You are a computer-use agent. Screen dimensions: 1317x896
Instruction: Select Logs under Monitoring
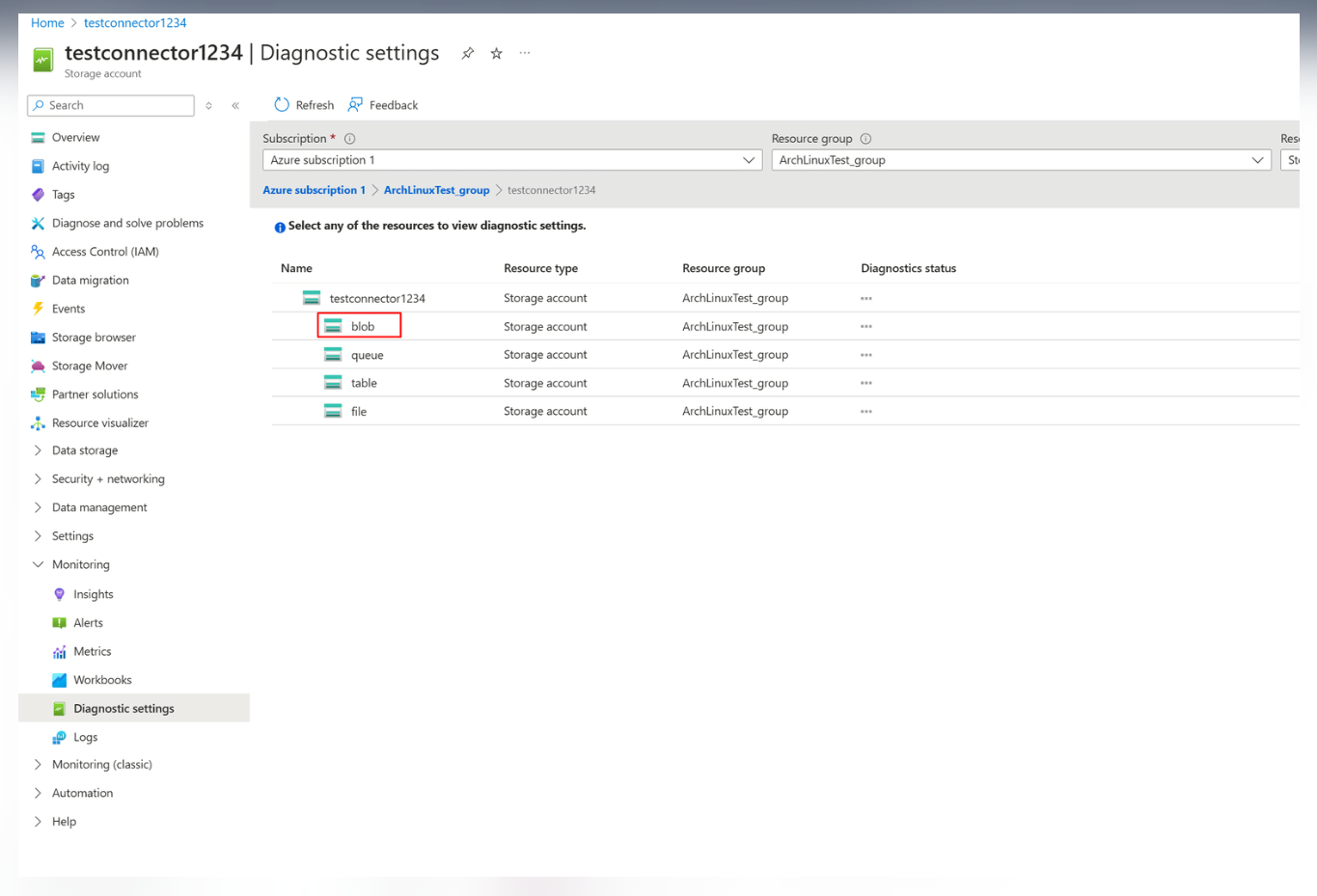click(x=85, y=738)
